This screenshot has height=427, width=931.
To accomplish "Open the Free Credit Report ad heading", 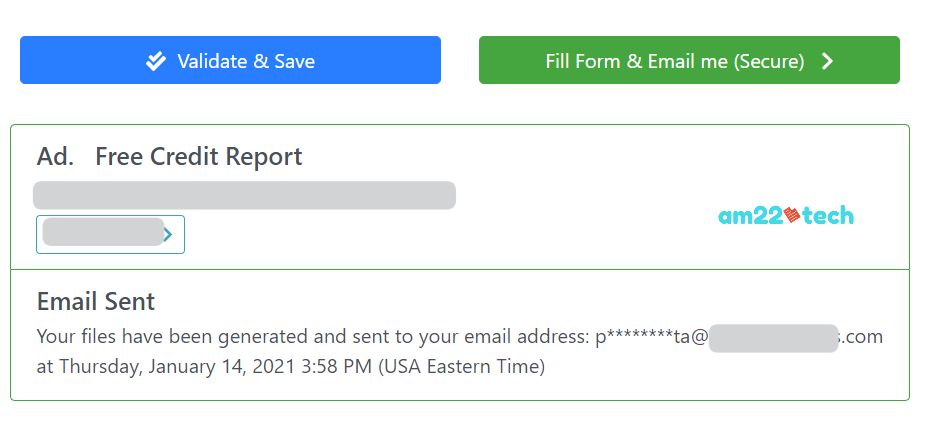I will coord(198,156).
